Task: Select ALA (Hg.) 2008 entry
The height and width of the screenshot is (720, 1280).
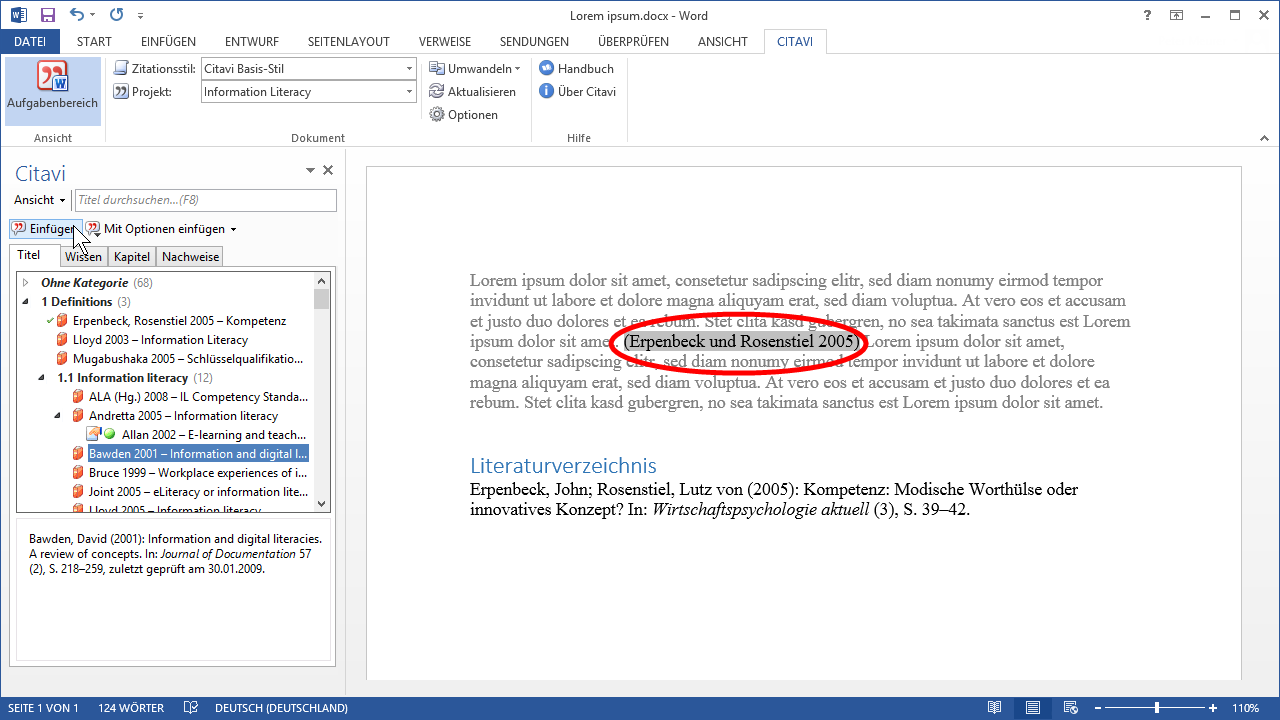Action: (198, 397)
